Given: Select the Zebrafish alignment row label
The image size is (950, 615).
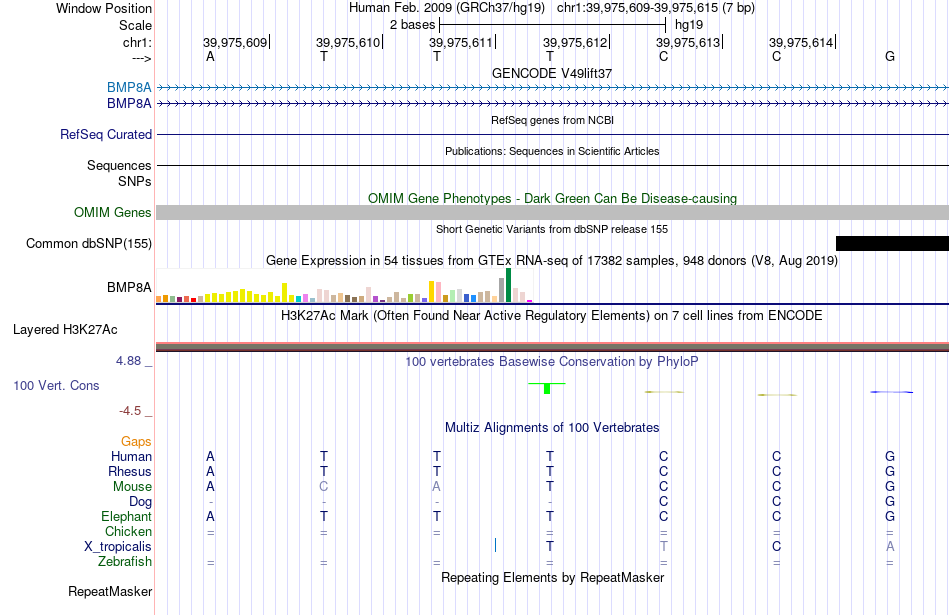Looking at the screenshot, I should coord(125,562).
